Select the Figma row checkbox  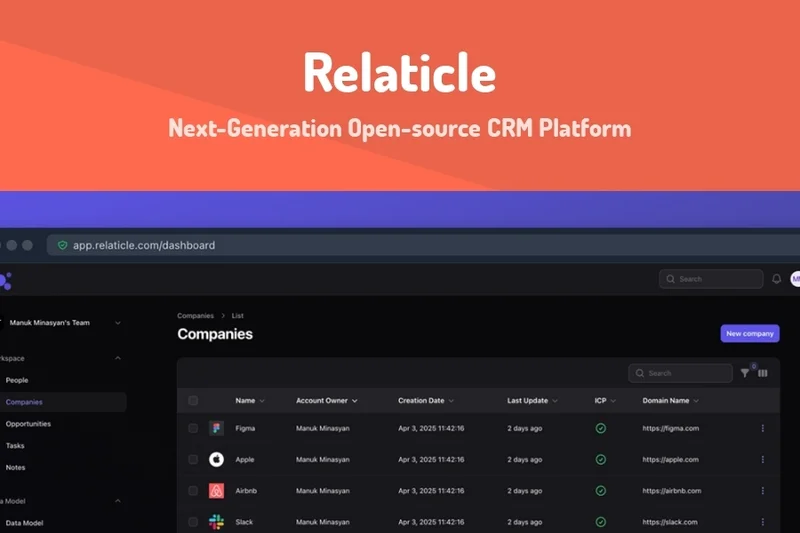193,428
